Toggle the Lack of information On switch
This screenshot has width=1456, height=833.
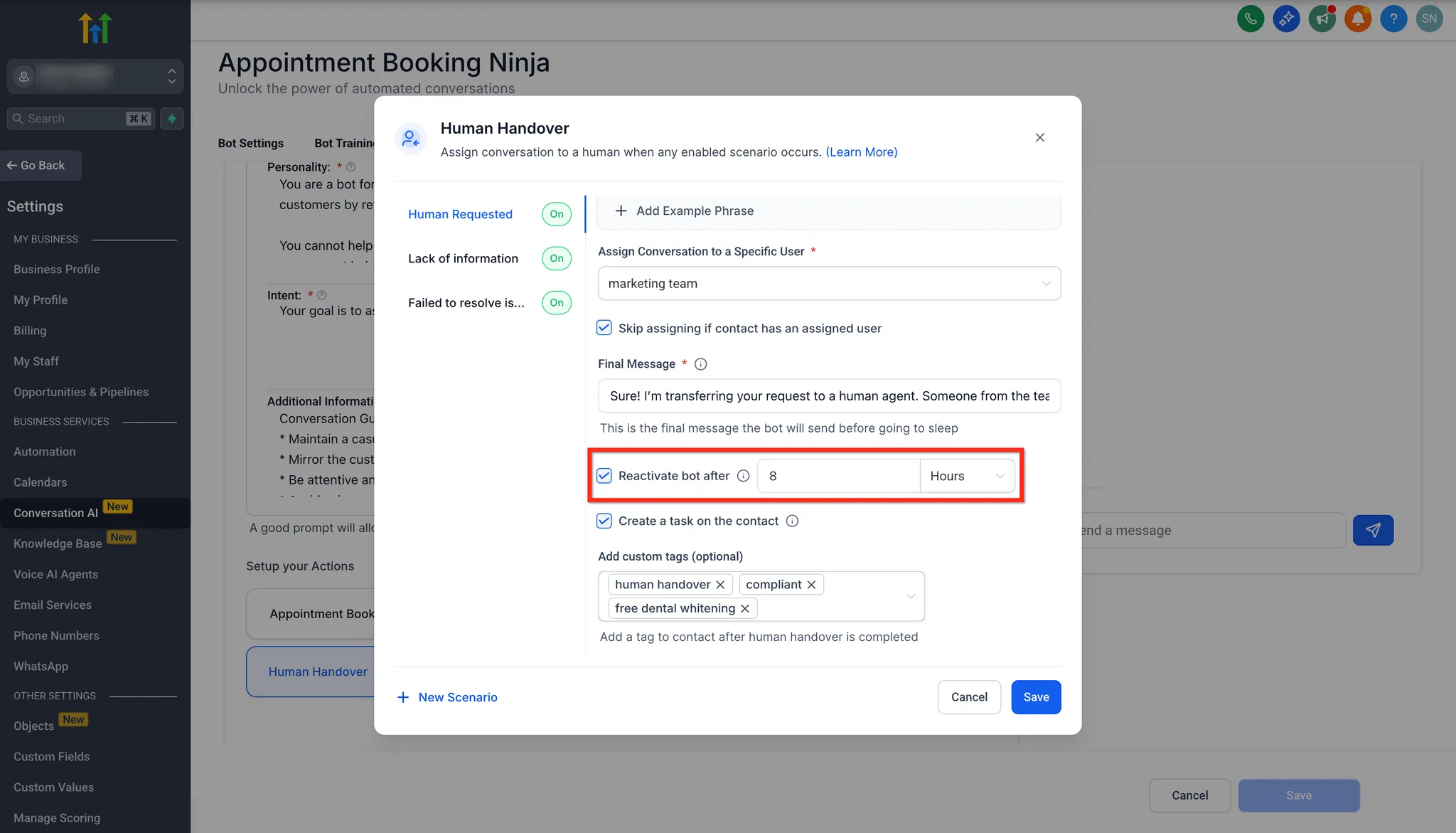556,258
